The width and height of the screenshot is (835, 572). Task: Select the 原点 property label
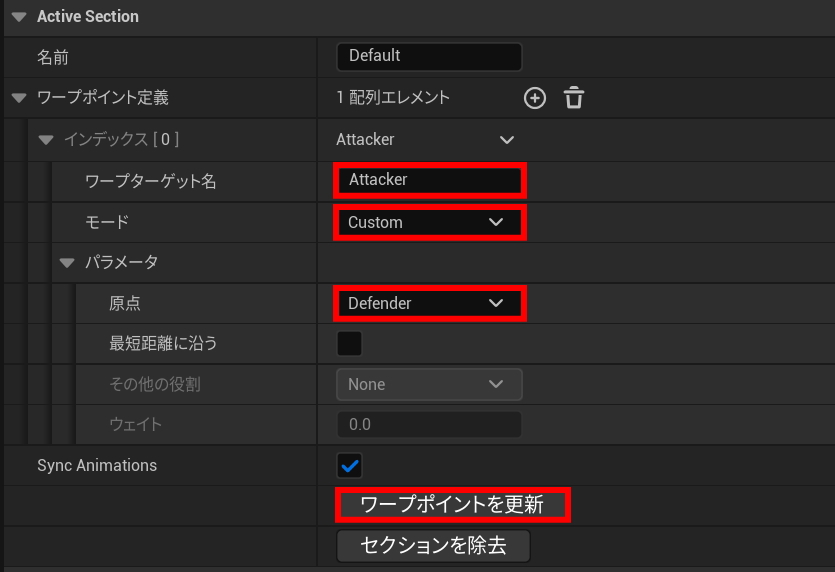pos(124,303)
